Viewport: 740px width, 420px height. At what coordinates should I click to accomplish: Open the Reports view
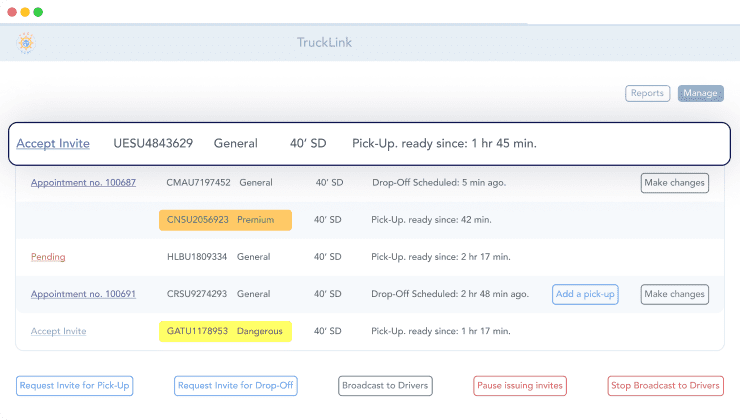click(x=647, y=93)
